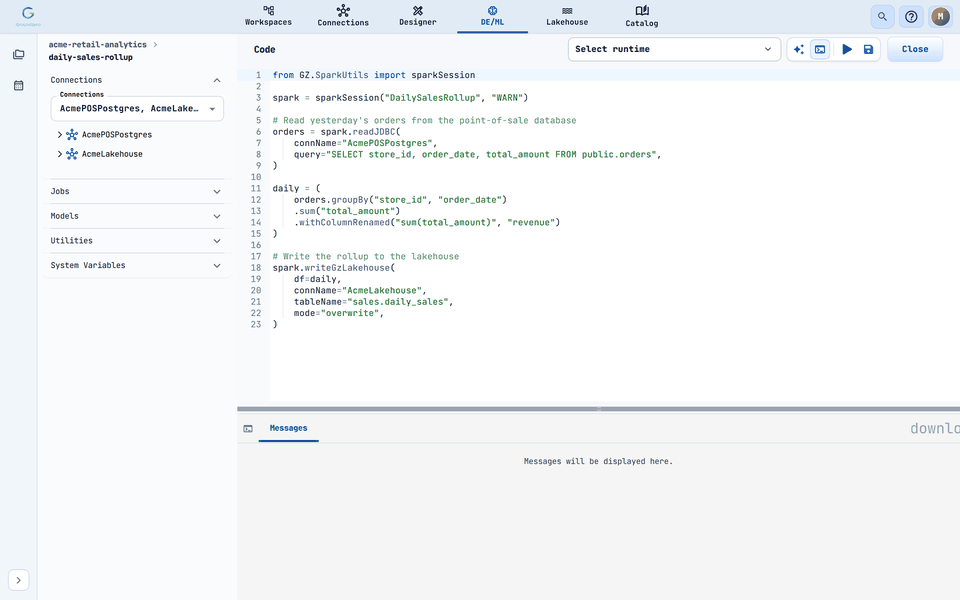The image size is (960, 600).
Task: Select the DE/ML tab
Action: (x=492, y=16)
